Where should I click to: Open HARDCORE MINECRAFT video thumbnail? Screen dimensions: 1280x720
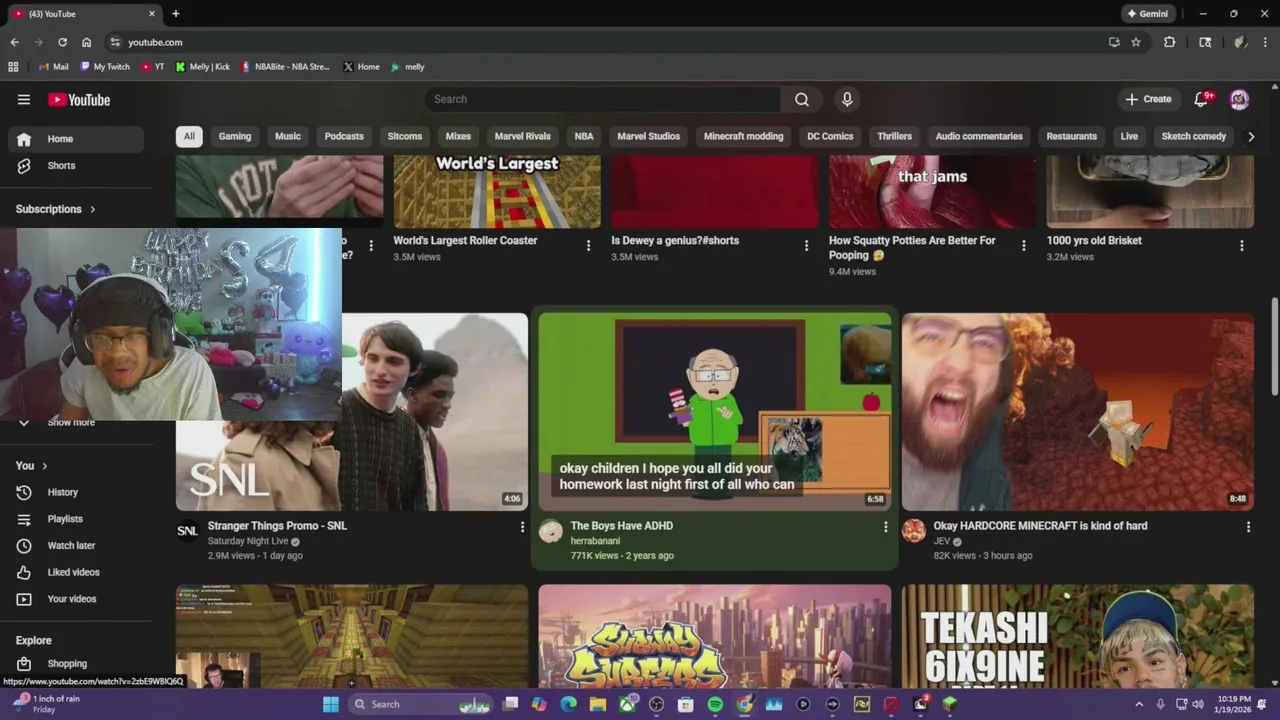click(1077, 412)
